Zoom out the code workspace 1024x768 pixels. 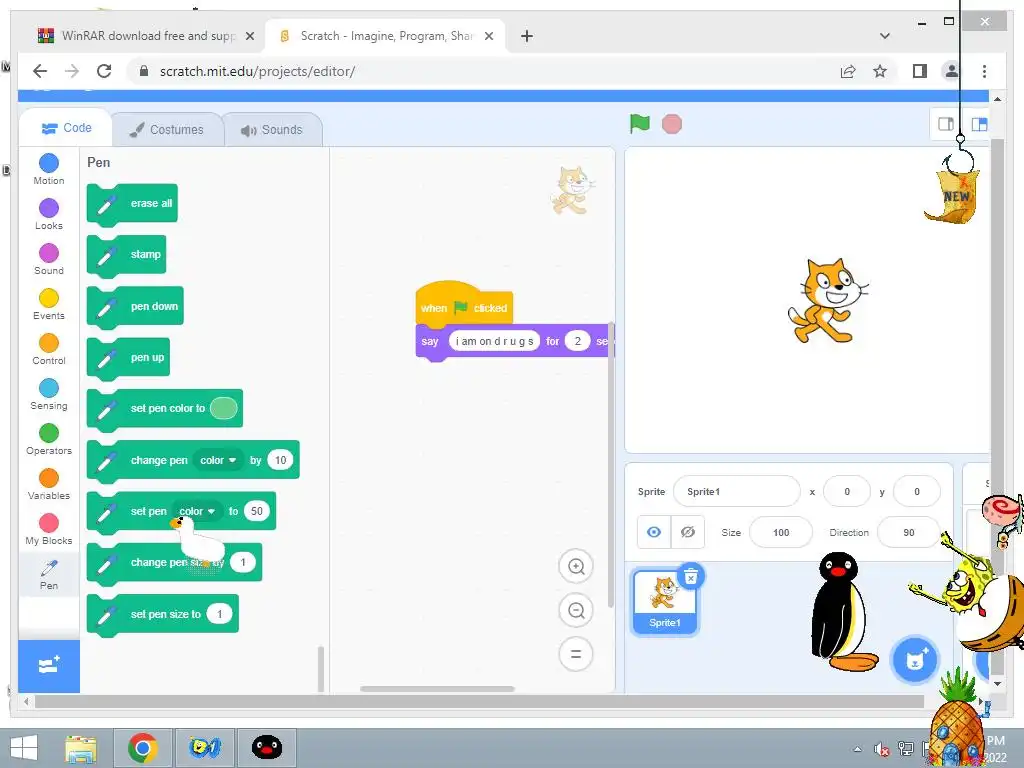(x=576, y=610)
